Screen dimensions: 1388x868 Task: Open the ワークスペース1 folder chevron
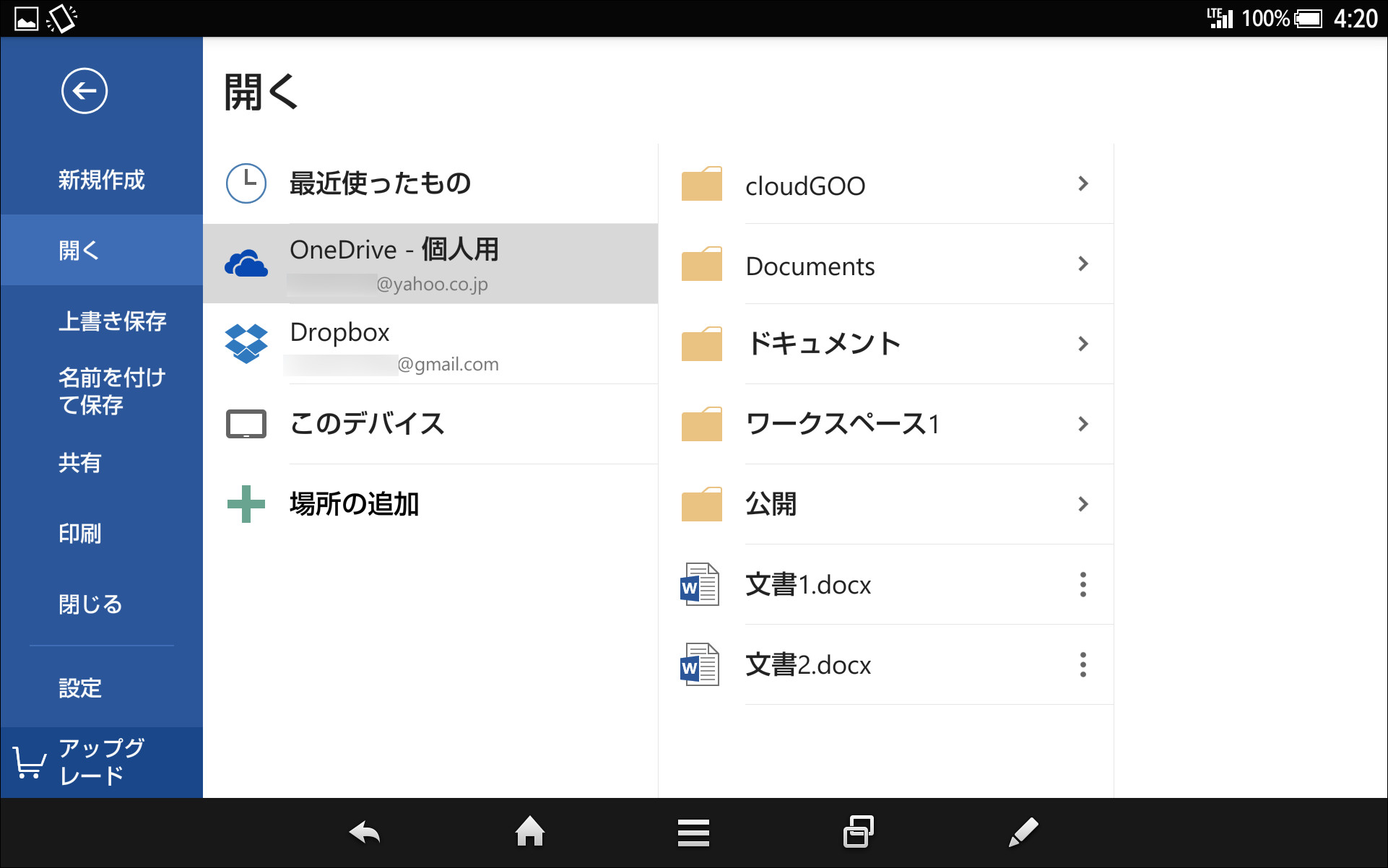click(1083, 425)
